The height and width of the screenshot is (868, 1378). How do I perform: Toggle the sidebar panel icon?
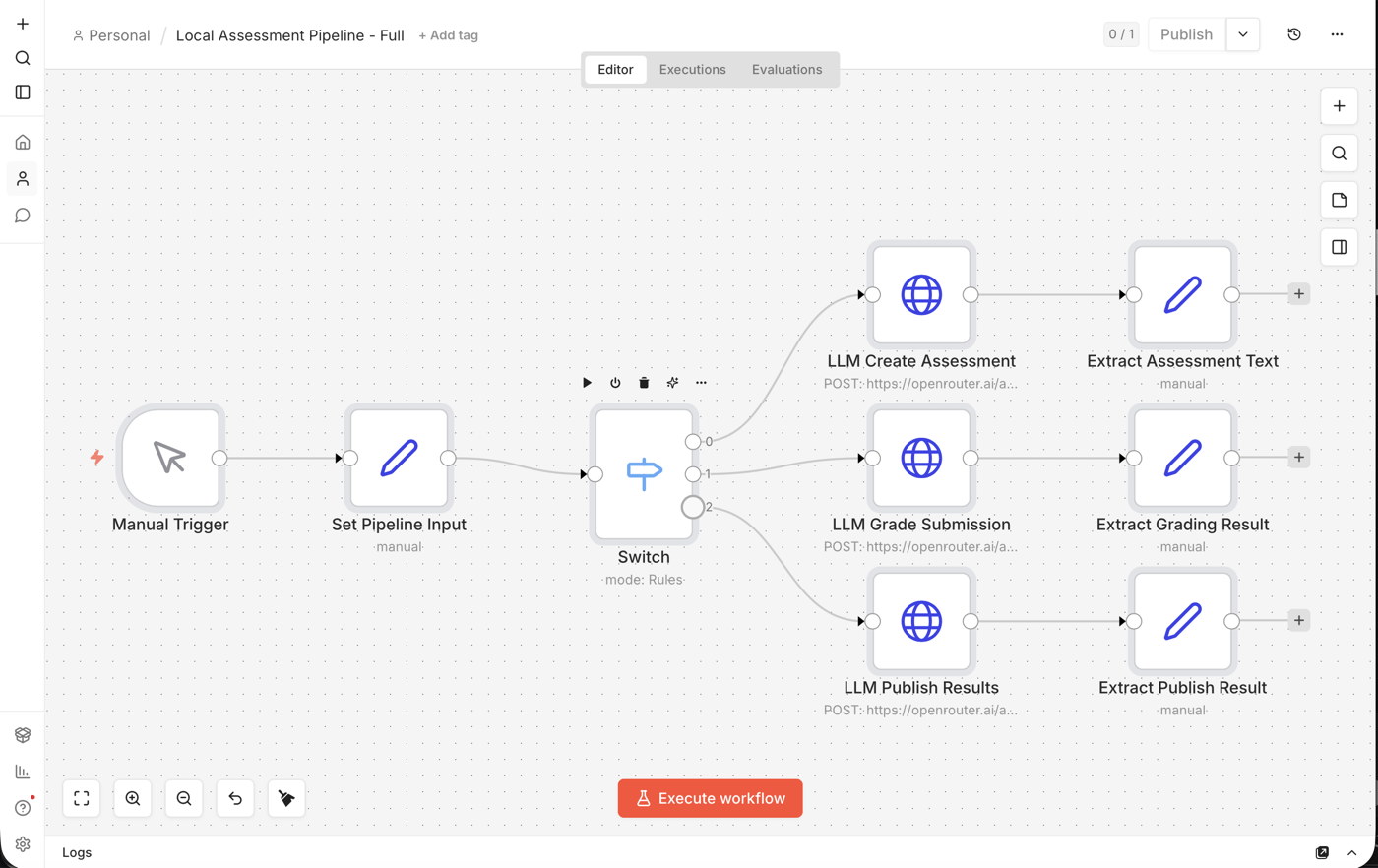coord(23,93)
